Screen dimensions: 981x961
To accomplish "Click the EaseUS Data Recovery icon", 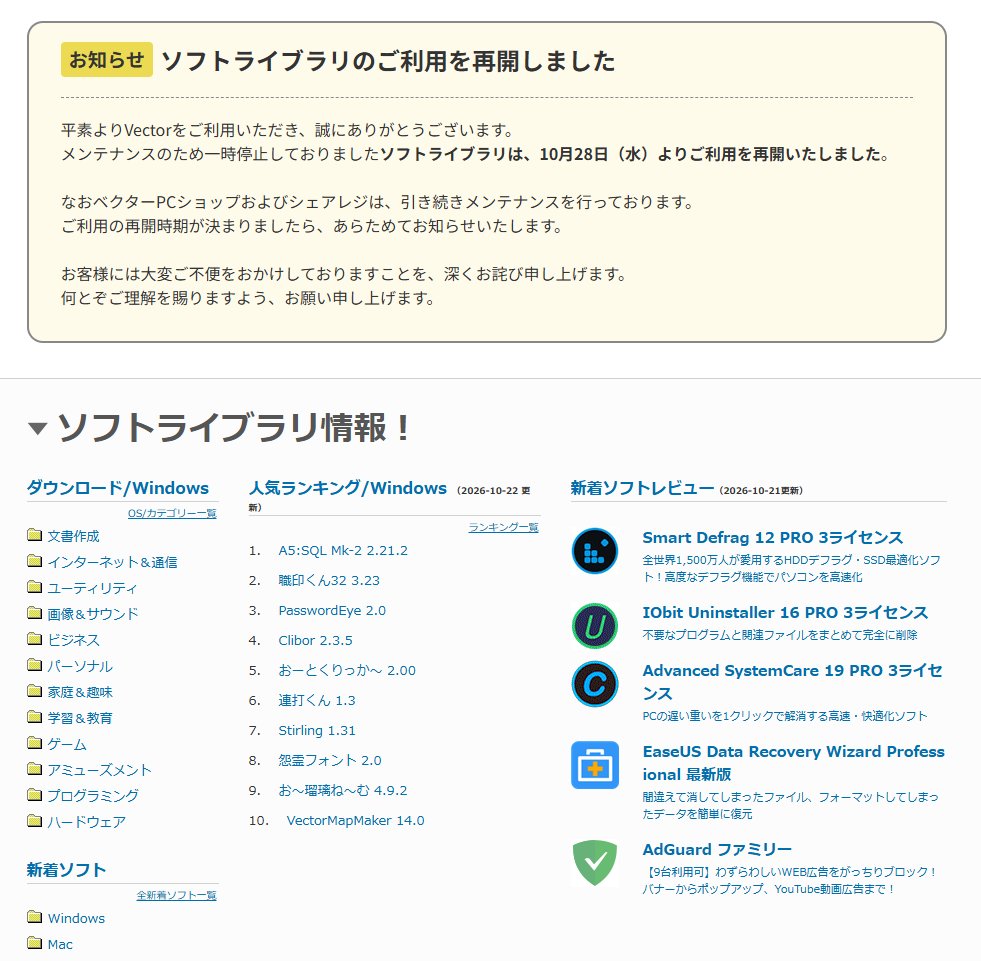I will coord(594,765).
